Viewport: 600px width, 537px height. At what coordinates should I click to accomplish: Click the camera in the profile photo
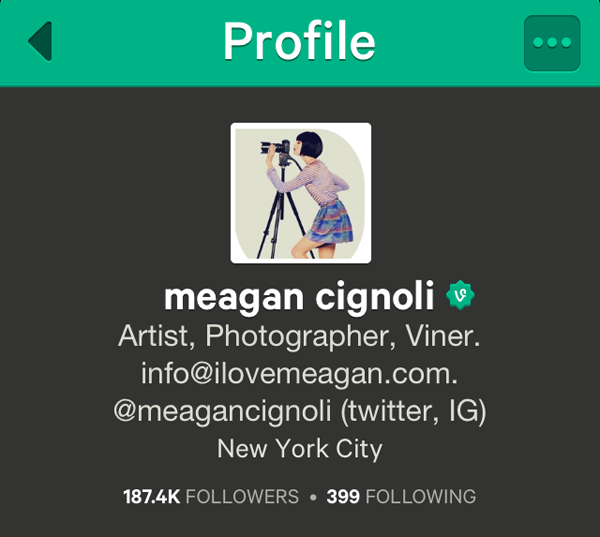pos(276,147)
